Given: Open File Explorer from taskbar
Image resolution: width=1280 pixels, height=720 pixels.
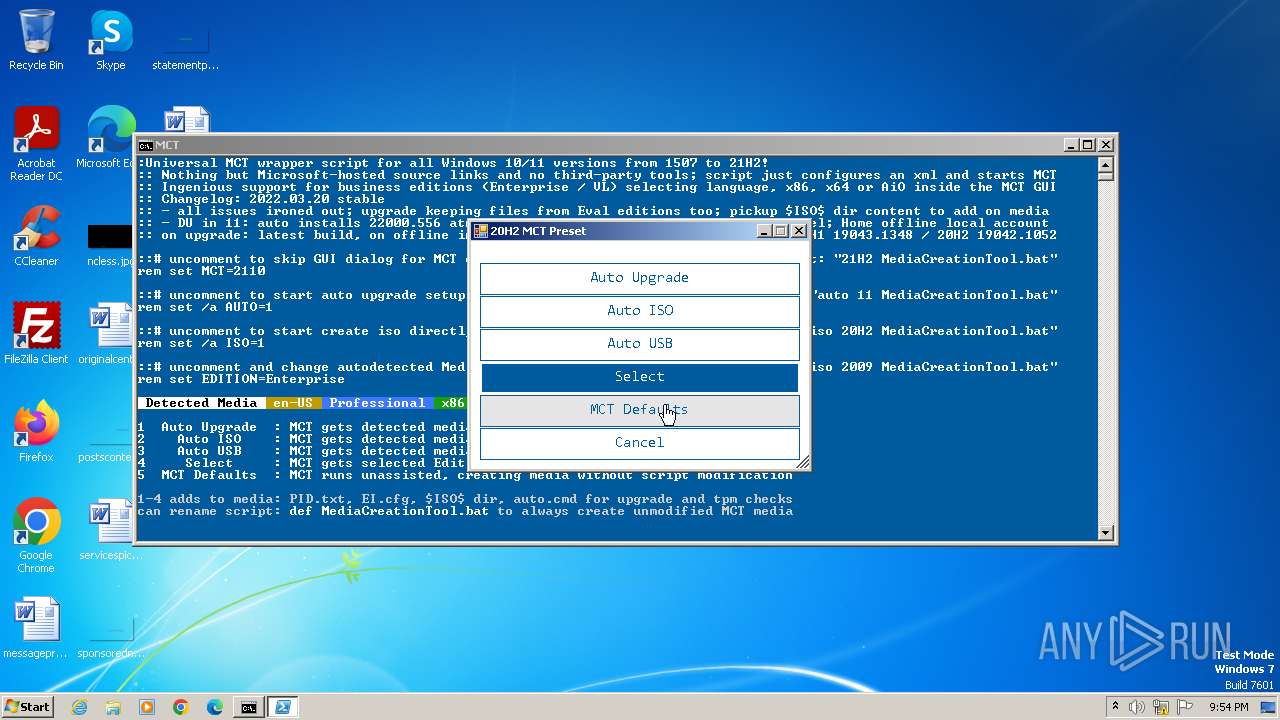Looking at the screenshot, I should pyautogui.click(x=113, y=707).
